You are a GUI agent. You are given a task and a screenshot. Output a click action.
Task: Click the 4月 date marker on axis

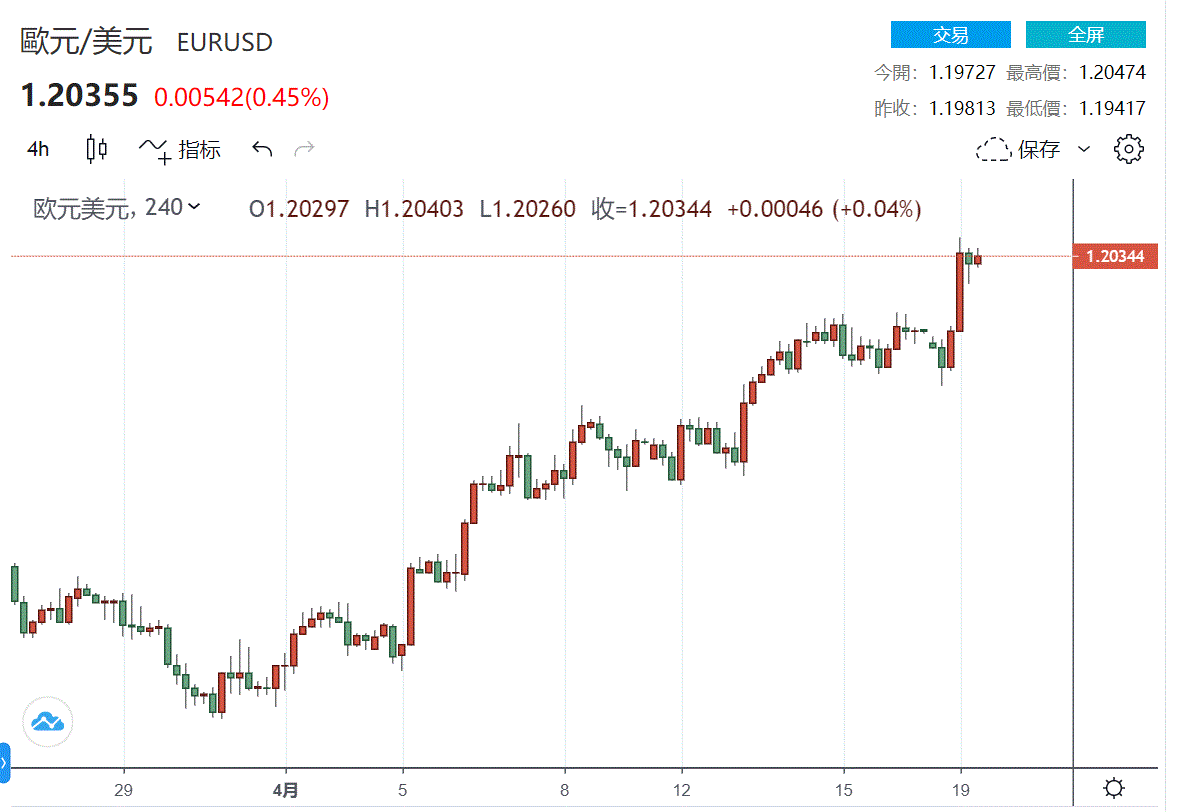click(x=285, y=790)
